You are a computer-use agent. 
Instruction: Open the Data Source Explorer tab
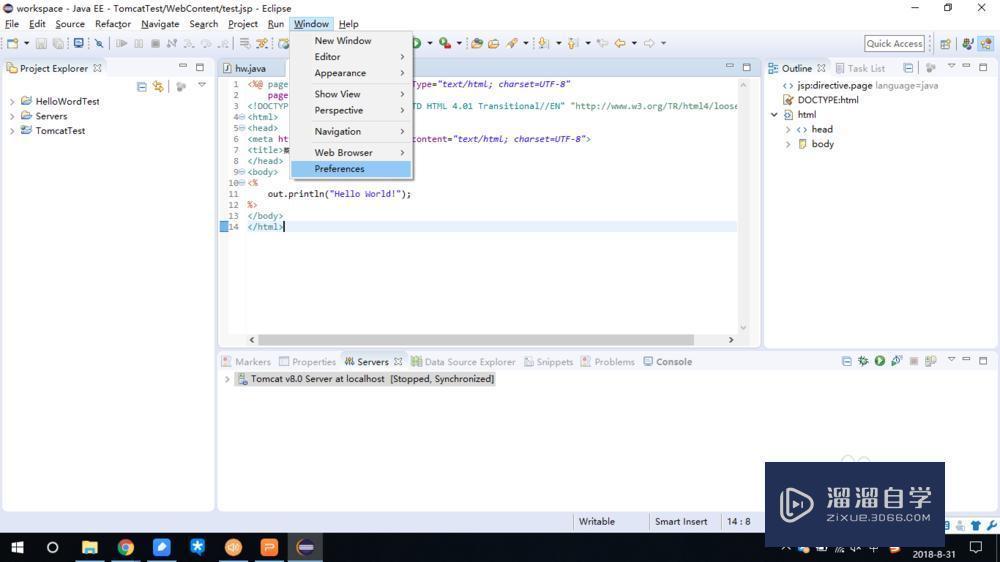tap(469, 362)
